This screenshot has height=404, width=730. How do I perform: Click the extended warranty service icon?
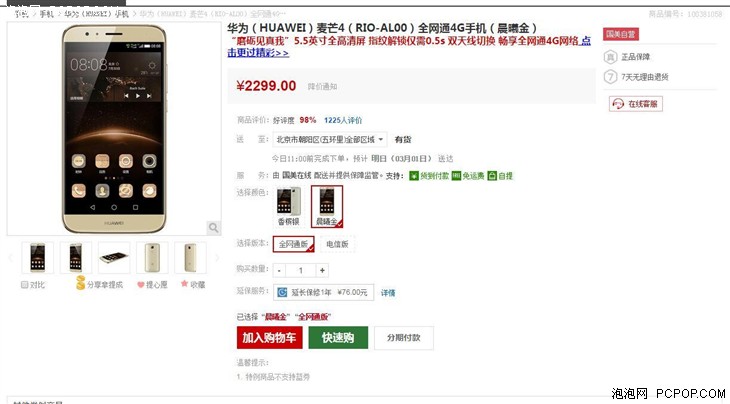pos(282,292)
